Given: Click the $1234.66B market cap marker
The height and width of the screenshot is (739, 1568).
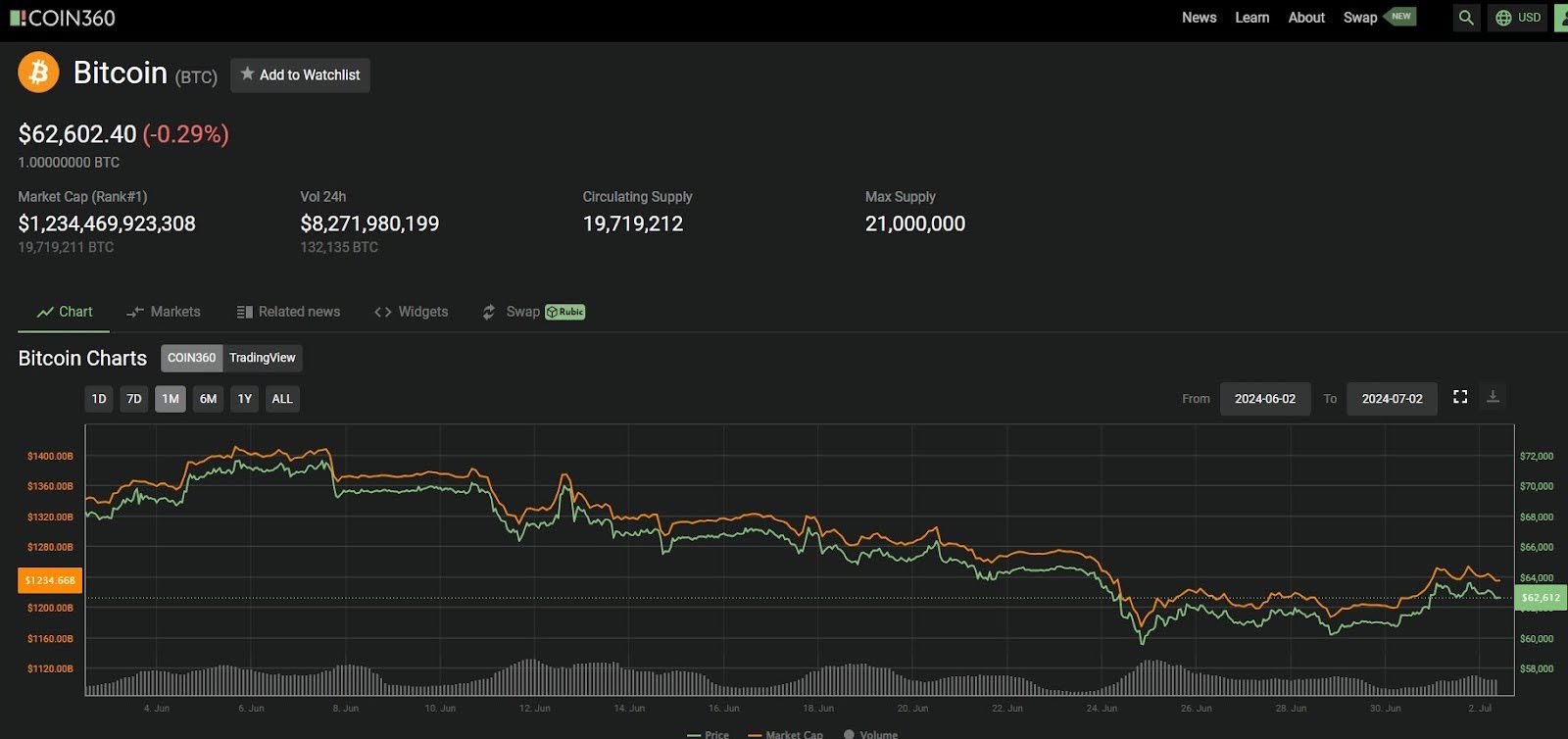Looking at the screenshot, I should click(x=50, y=580).
